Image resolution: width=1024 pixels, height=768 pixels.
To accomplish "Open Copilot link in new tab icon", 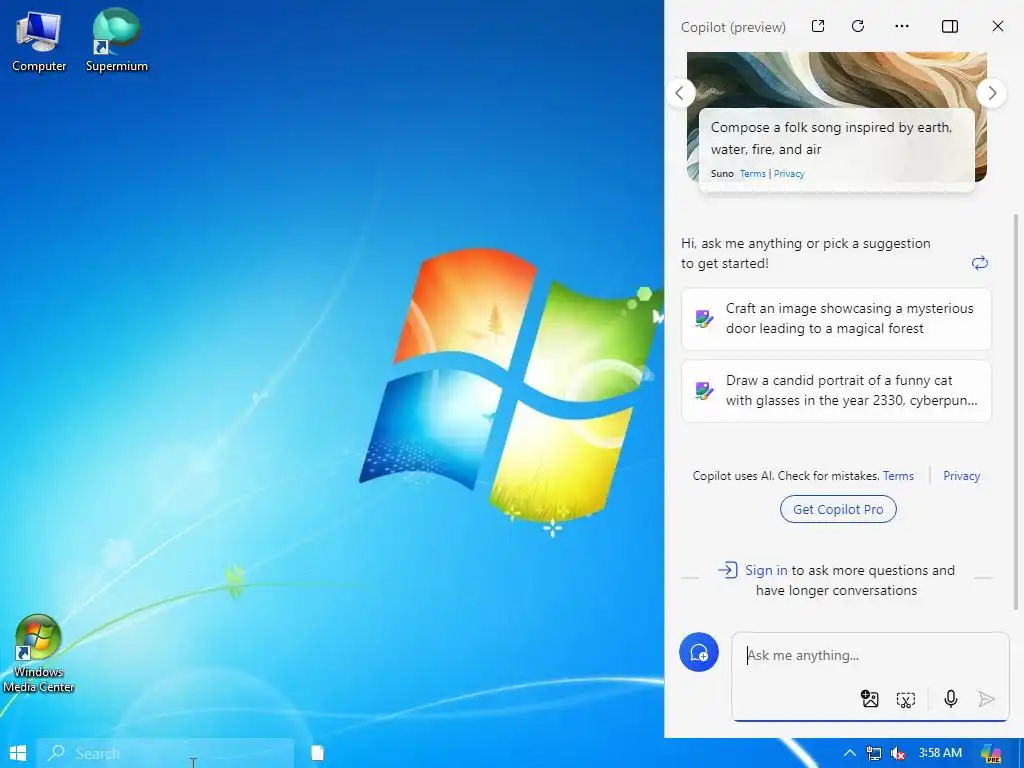I will click(818, 26).
